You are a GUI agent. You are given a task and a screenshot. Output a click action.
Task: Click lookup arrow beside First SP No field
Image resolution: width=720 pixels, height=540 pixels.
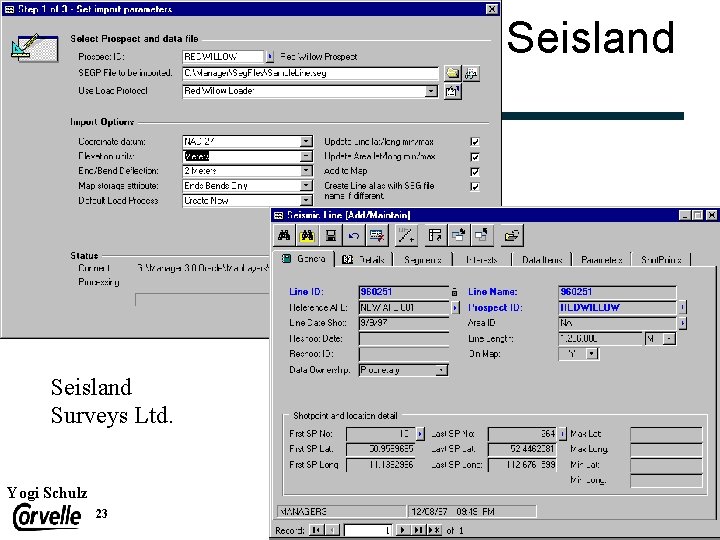(x=420, y=433)
